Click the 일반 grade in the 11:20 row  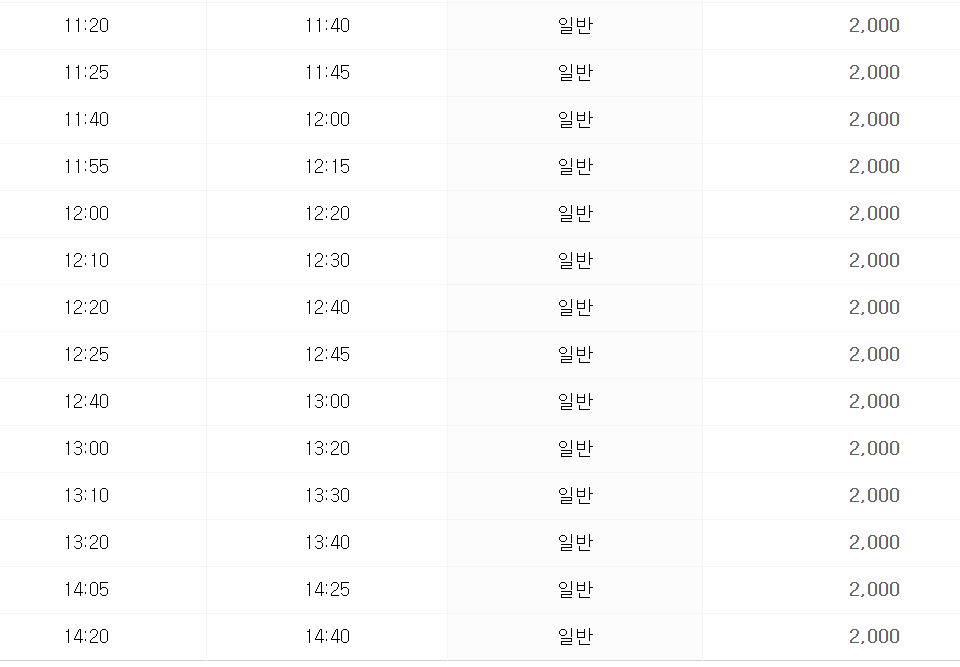pyautogui.click(x=575, y=25)
